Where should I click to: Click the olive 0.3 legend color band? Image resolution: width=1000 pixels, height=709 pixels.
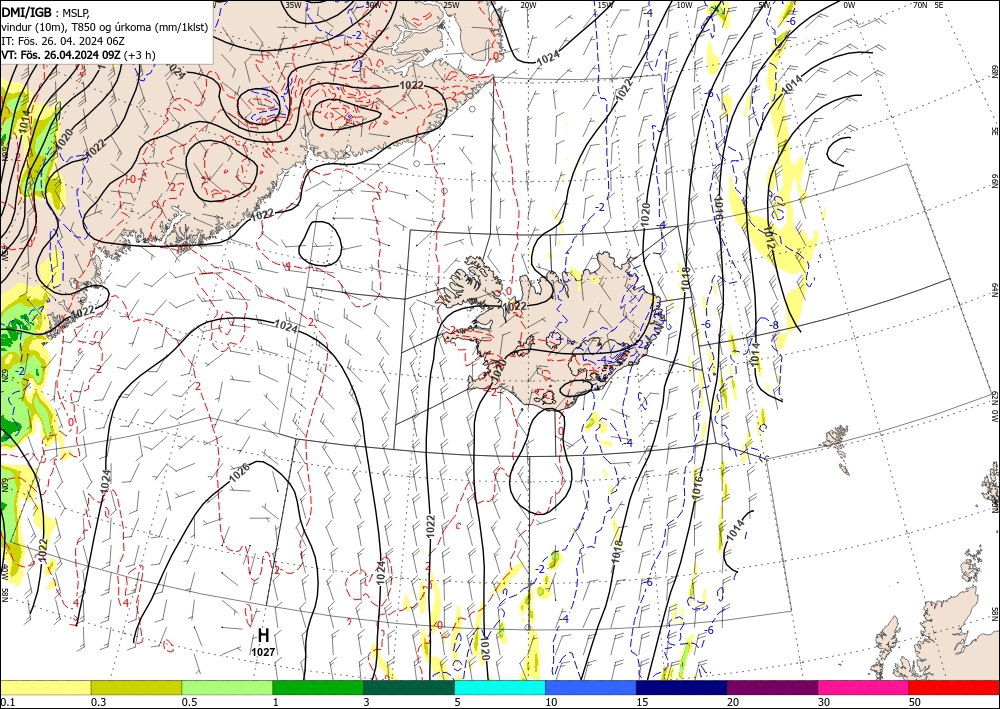coord(136,687)
